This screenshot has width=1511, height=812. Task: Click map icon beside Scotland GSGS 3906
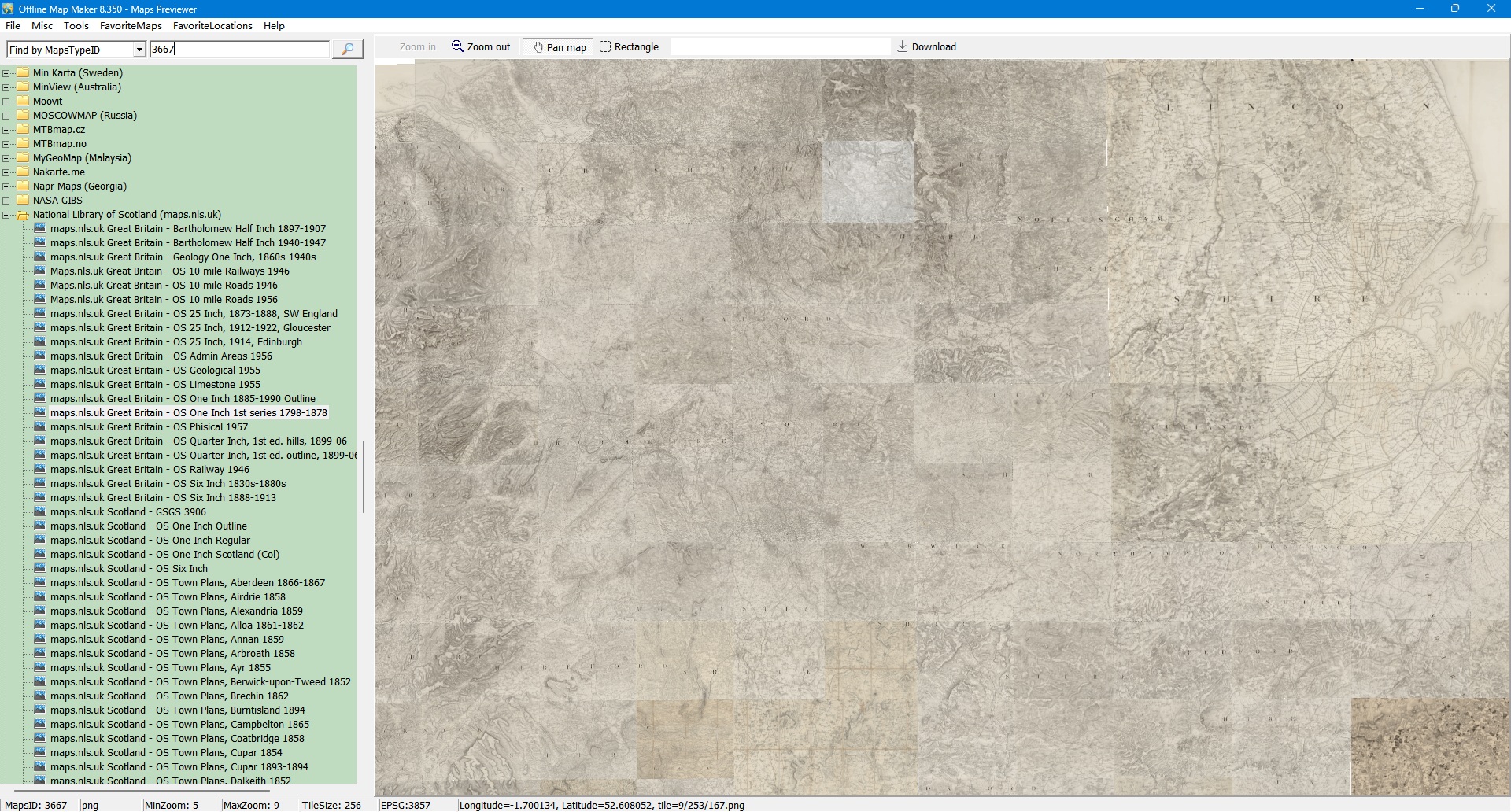tap(40, 511)
